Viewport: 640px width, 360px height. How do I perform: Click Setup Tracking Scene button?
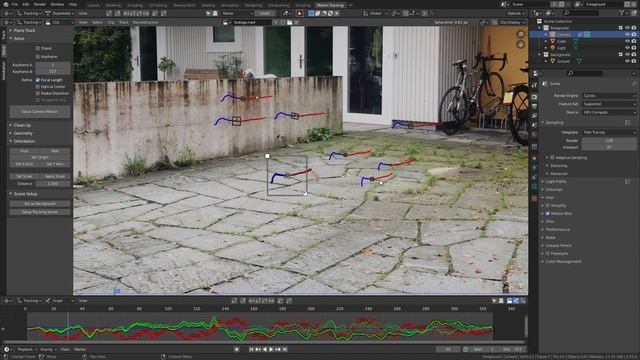[x=40, y=212]
